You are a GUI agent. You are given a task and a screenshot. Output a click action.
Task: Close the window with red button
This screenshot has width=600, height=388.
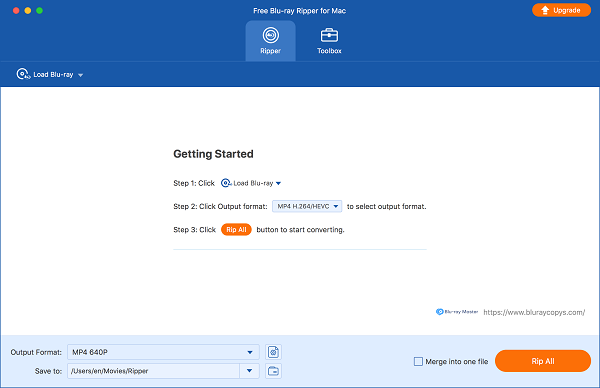coord(16,10)
